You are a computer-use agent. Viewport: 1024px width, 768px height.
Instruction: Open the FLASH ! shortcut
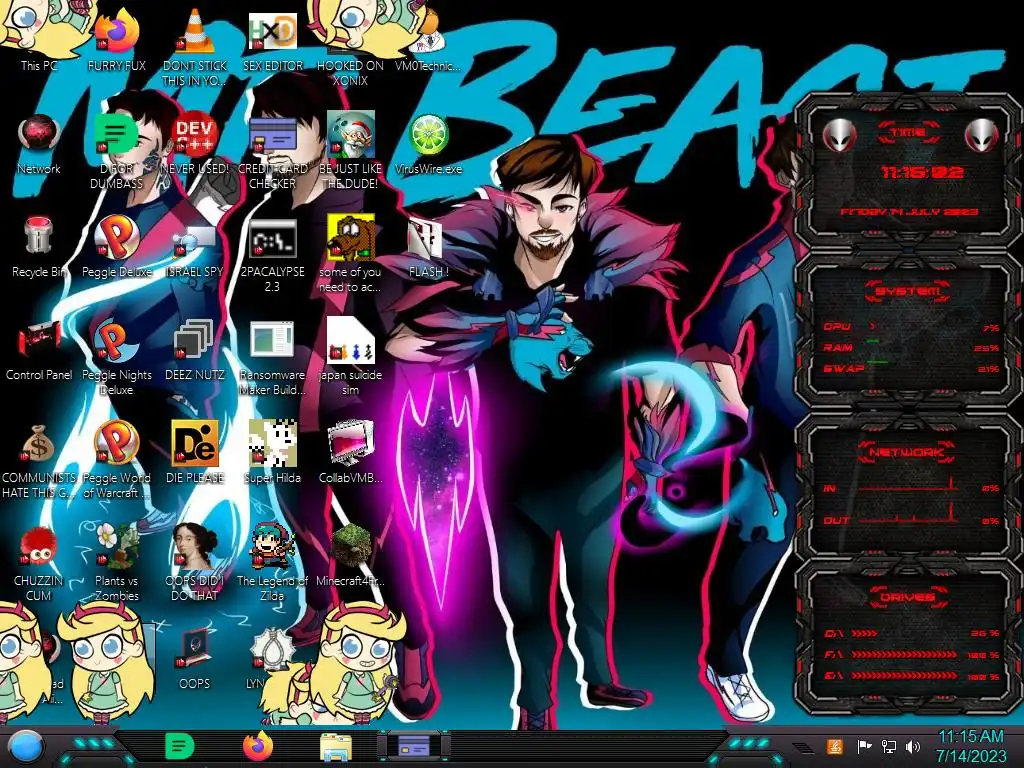click(428, 248)
